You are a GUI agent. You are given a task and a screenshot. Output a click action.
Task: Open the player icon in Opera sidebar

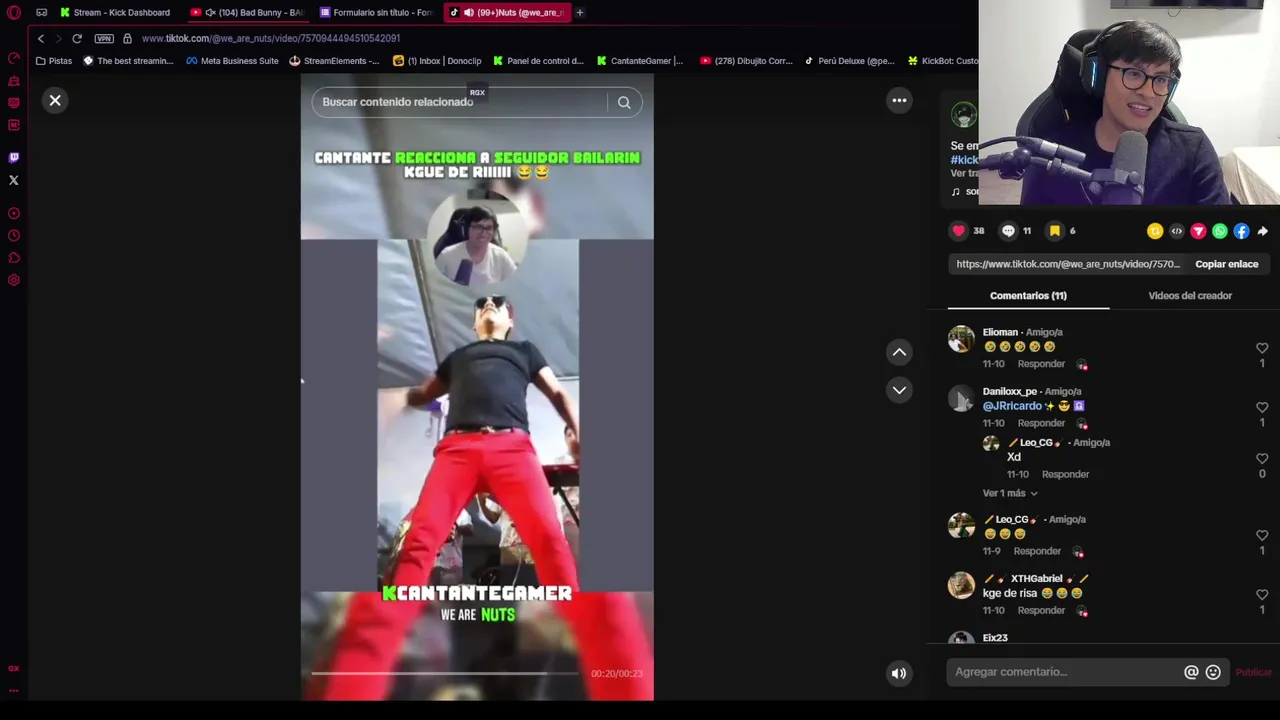pyautogui.click(x=14, y=213)
